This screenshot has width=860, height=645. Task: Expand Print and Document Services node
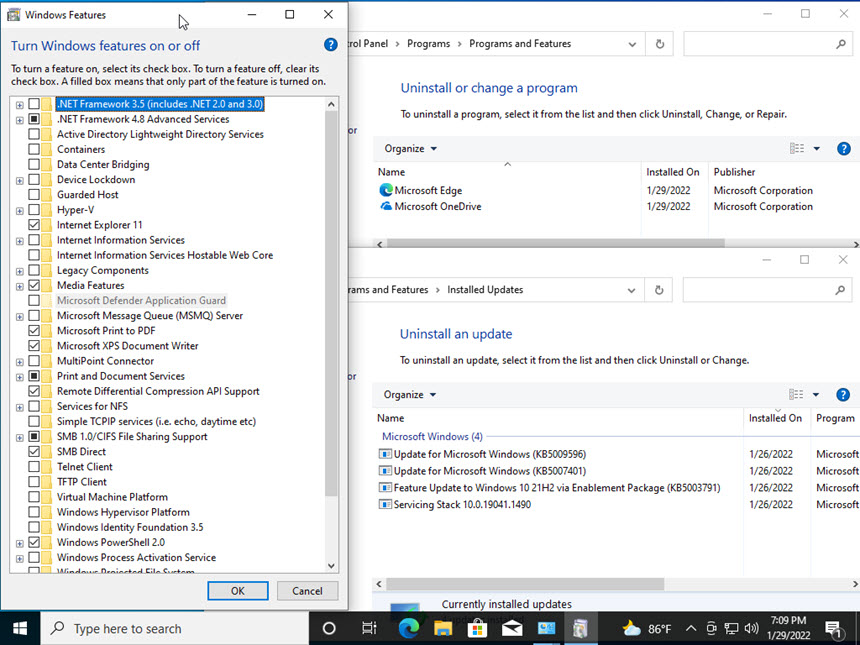point(20,377)
